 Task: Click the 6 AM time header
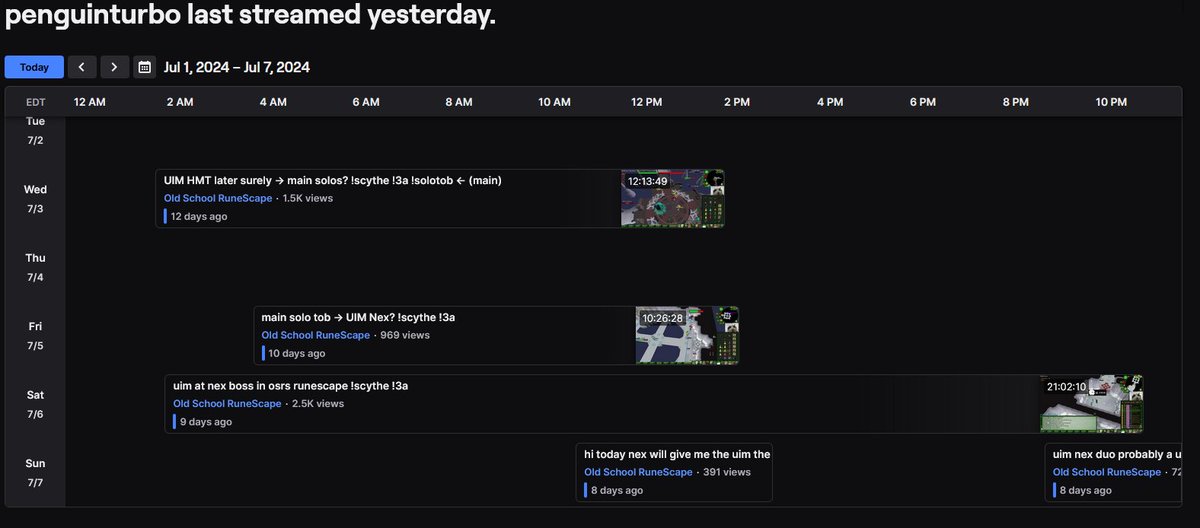point(366,103)
